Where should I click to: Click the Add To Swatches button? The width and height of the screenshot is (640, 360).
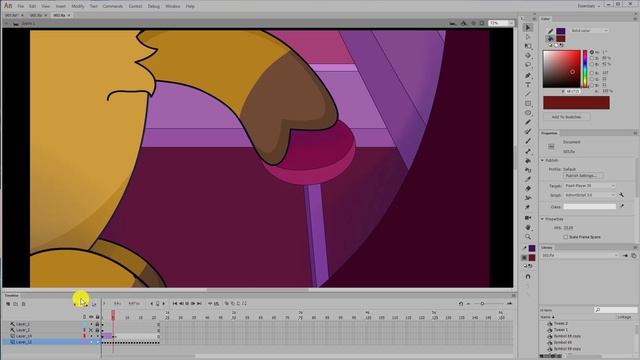(x=566, y=117)
